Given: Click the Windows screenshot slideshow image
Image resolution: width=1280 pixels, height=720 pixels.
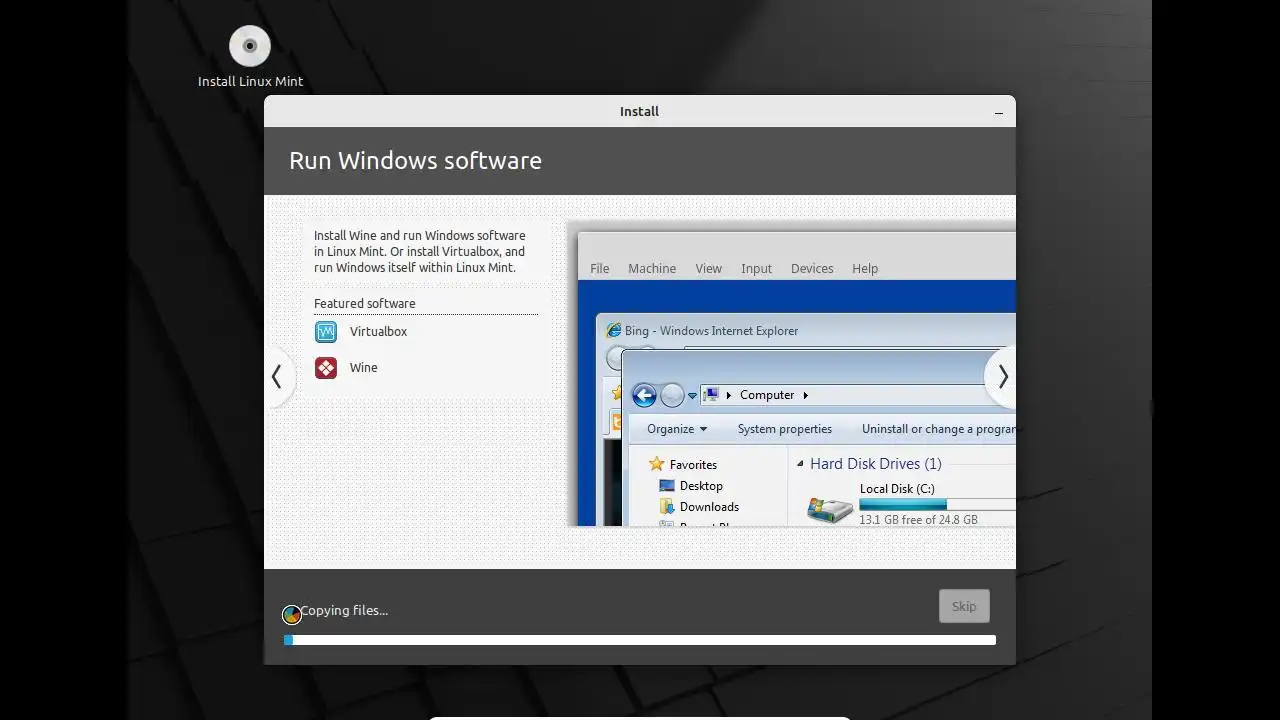Looking at the screenshot, I should [791, 374].
